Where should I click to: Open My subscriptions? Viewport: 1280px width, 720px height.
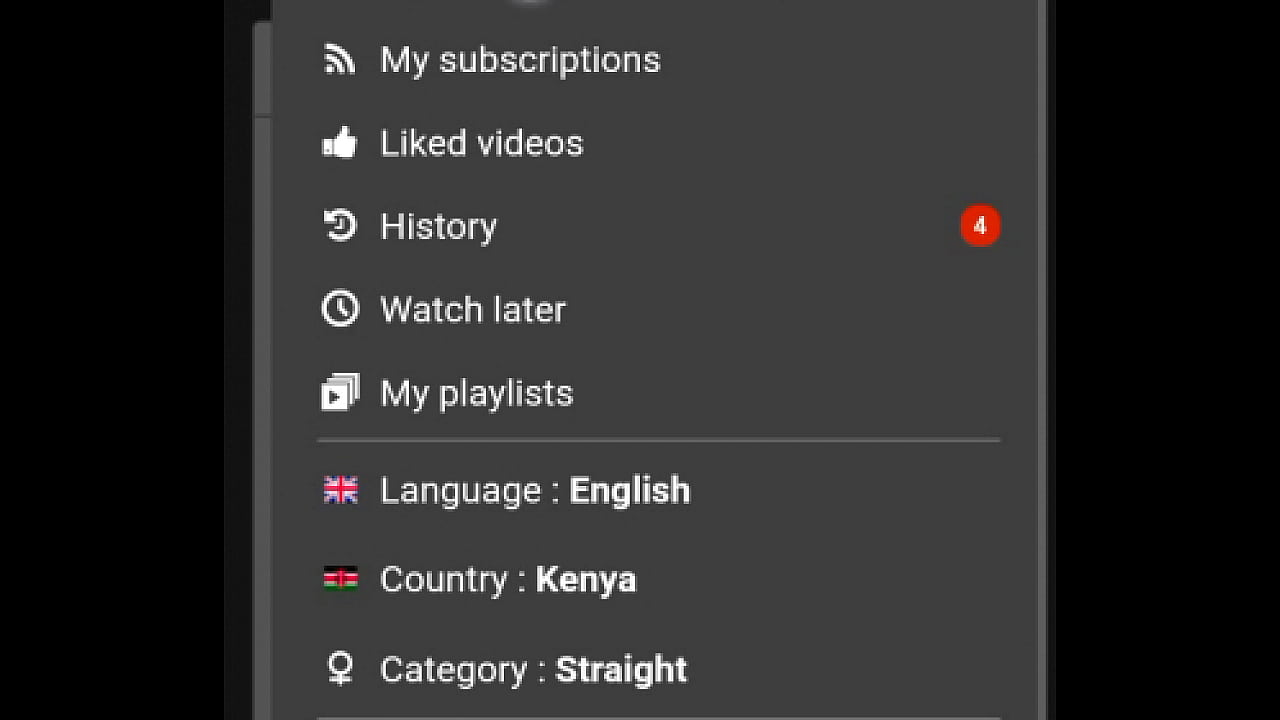click(520, 59)
